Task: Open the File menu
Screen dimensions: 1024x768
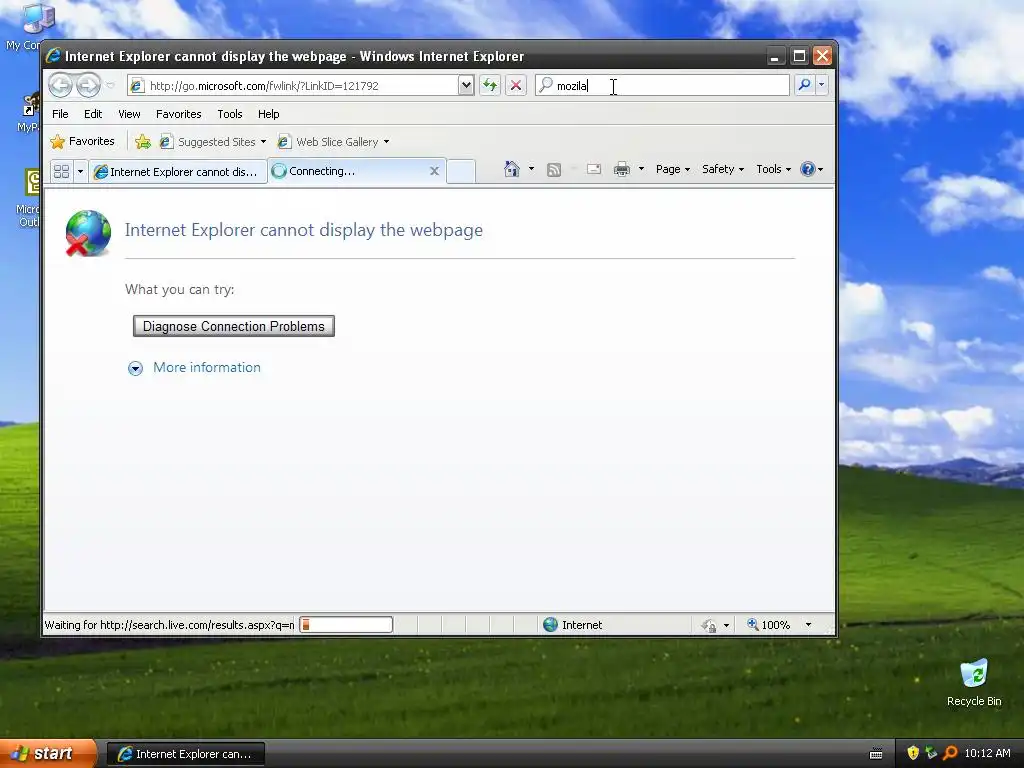Action: 60,114
